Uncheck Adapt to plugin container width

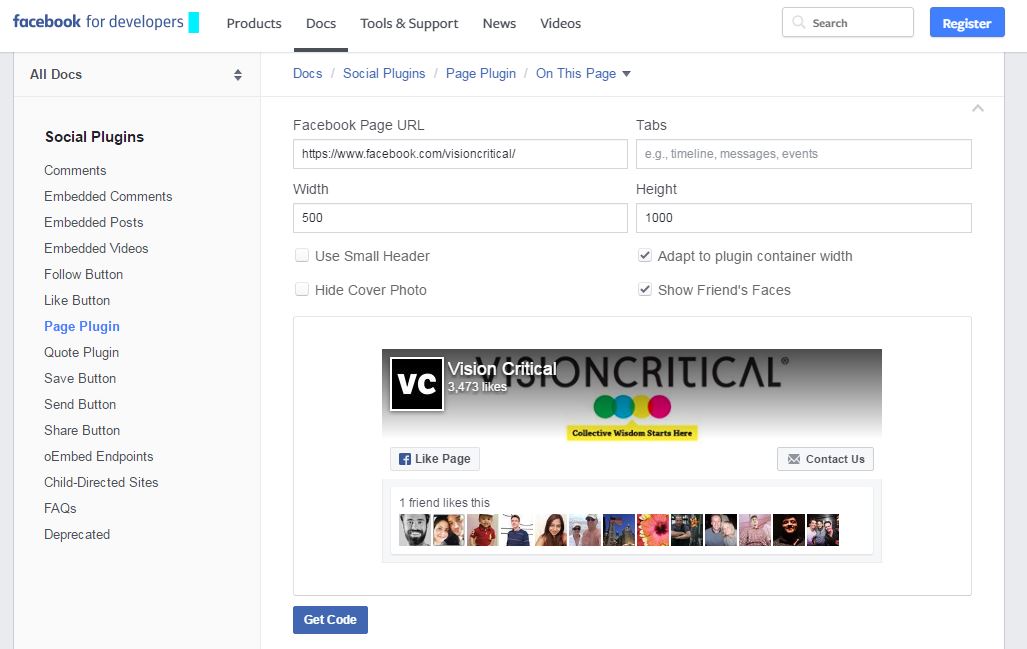tap(645, 255)
